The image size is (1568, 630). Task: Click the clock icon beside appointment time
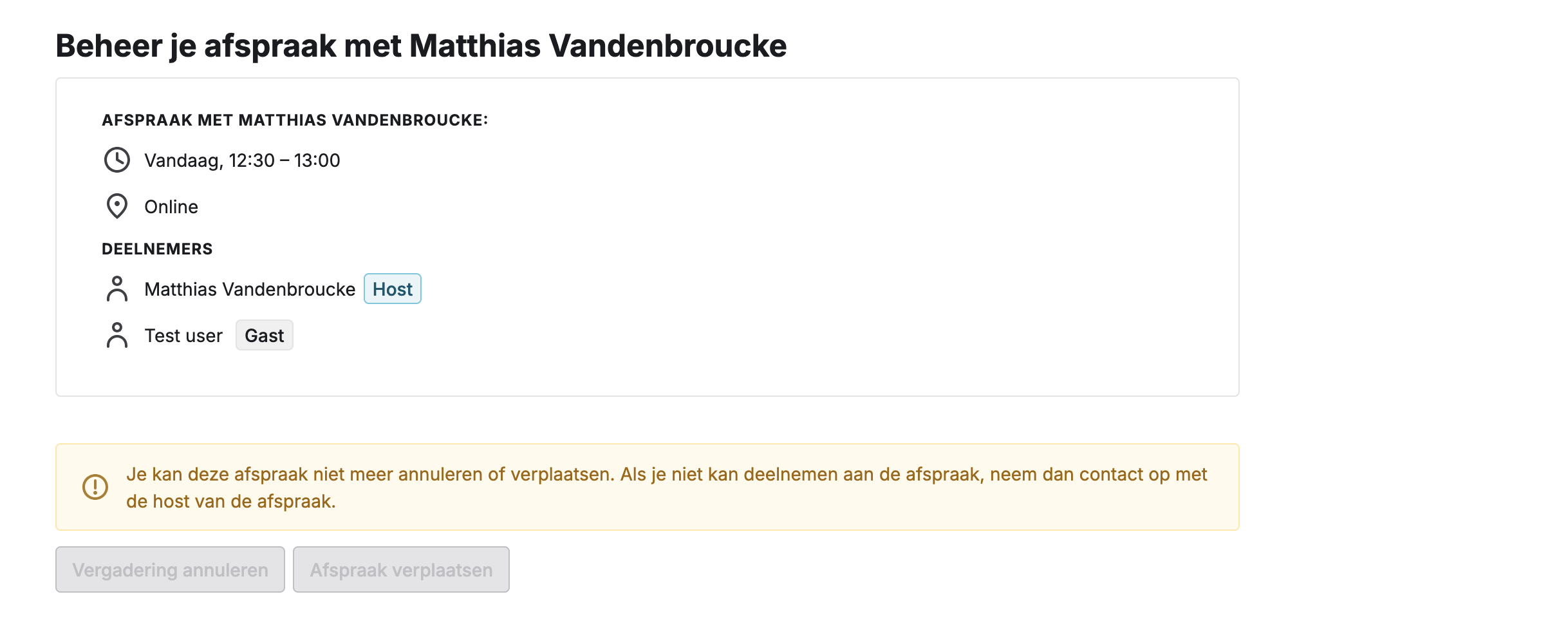pyautogui.click(x=117, y=160)
